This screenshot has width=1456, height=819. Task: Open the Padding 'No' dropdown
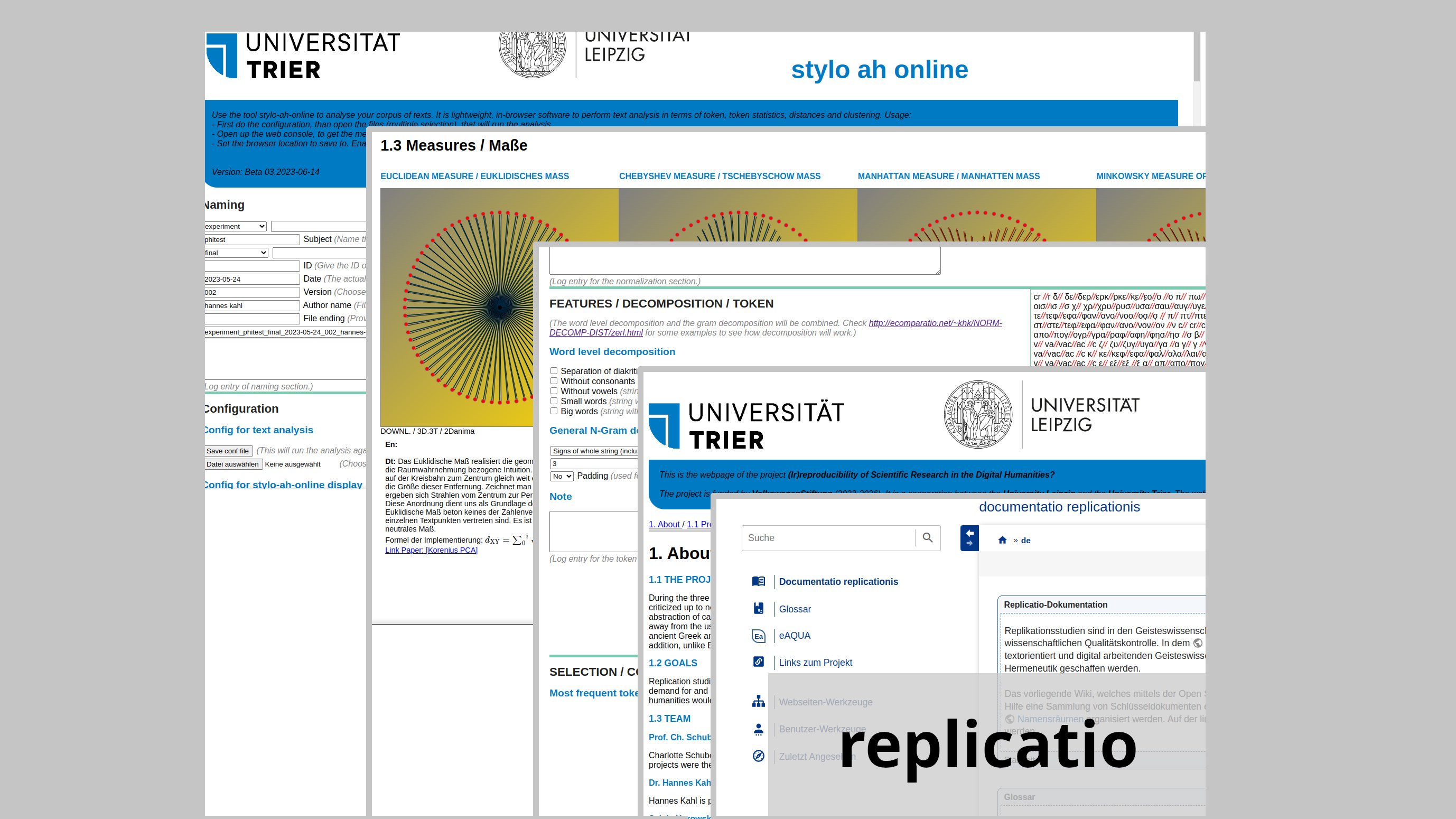click(x=562, y=477)
